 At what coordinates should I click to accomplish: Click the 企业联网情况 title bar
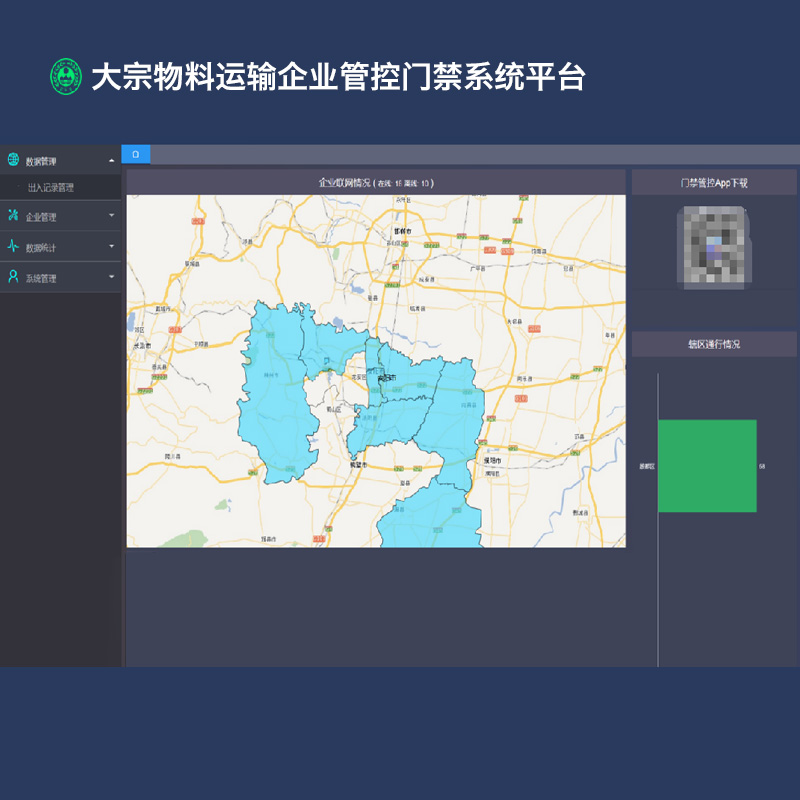point(375,182)
